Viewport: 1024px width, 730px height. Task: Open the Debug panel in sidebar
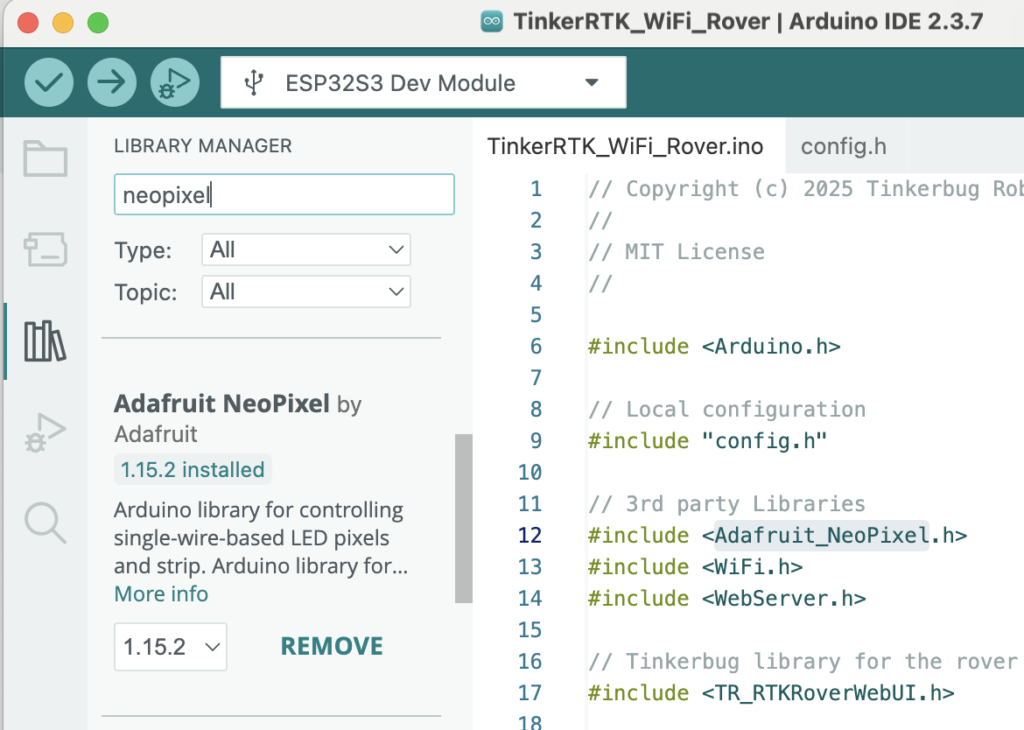click(45, 432)
